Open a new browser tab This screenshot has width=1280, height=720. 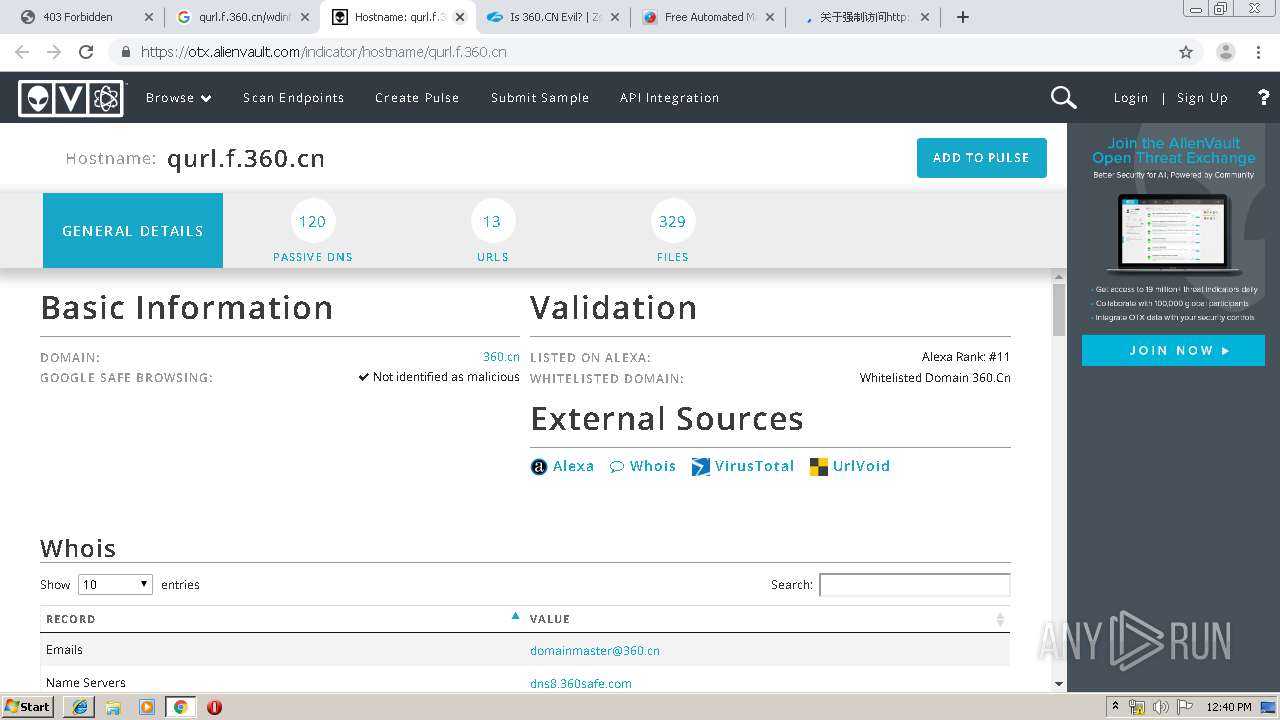click(963, 17)
